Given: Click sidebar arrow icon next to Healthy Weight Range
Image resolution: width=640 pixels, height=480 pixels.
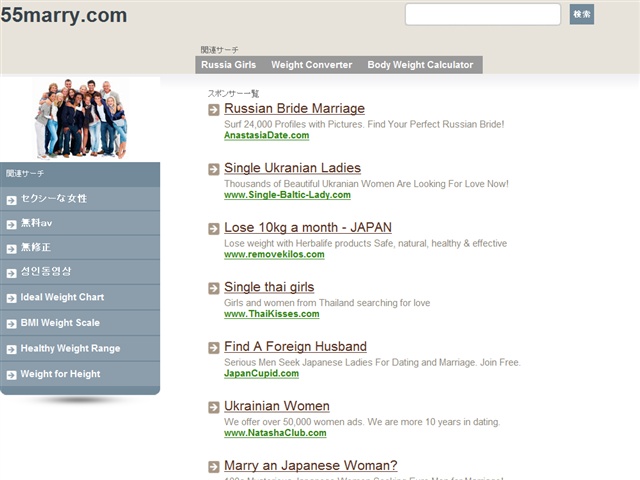Looking at the screenshot, I should (11, 350).
